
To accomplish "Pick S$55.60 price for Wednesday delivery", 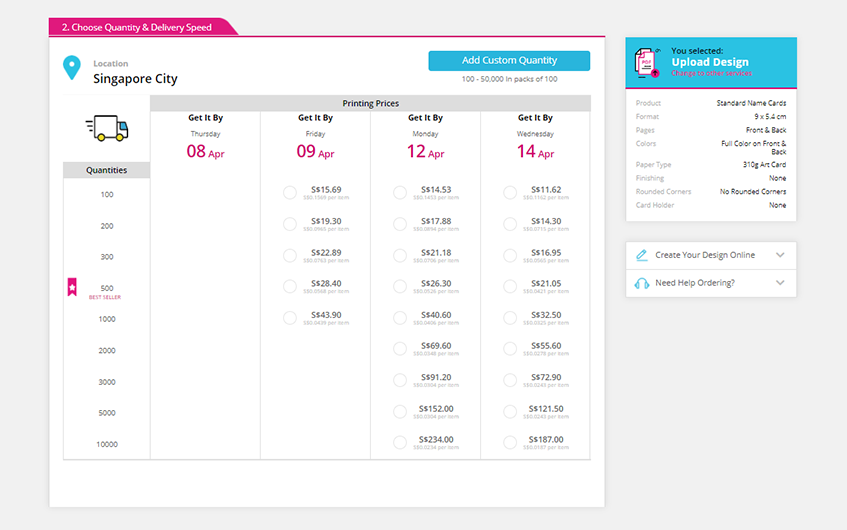I will 510,349.
